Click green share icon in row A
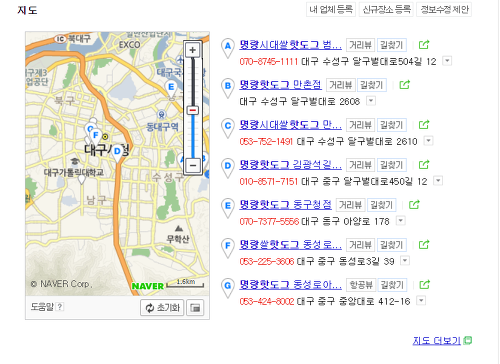Viewport: 500px width, 364px height. pos(424,45)
